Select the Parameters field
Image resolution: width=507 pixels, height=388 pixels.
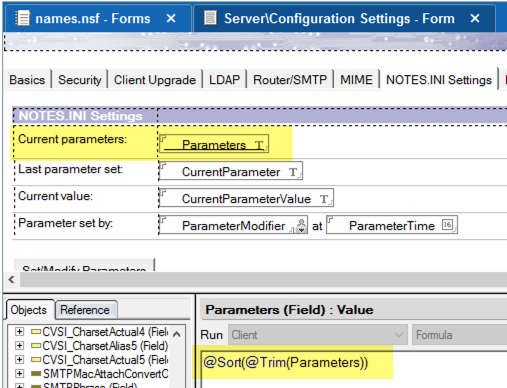pos(214,144)
